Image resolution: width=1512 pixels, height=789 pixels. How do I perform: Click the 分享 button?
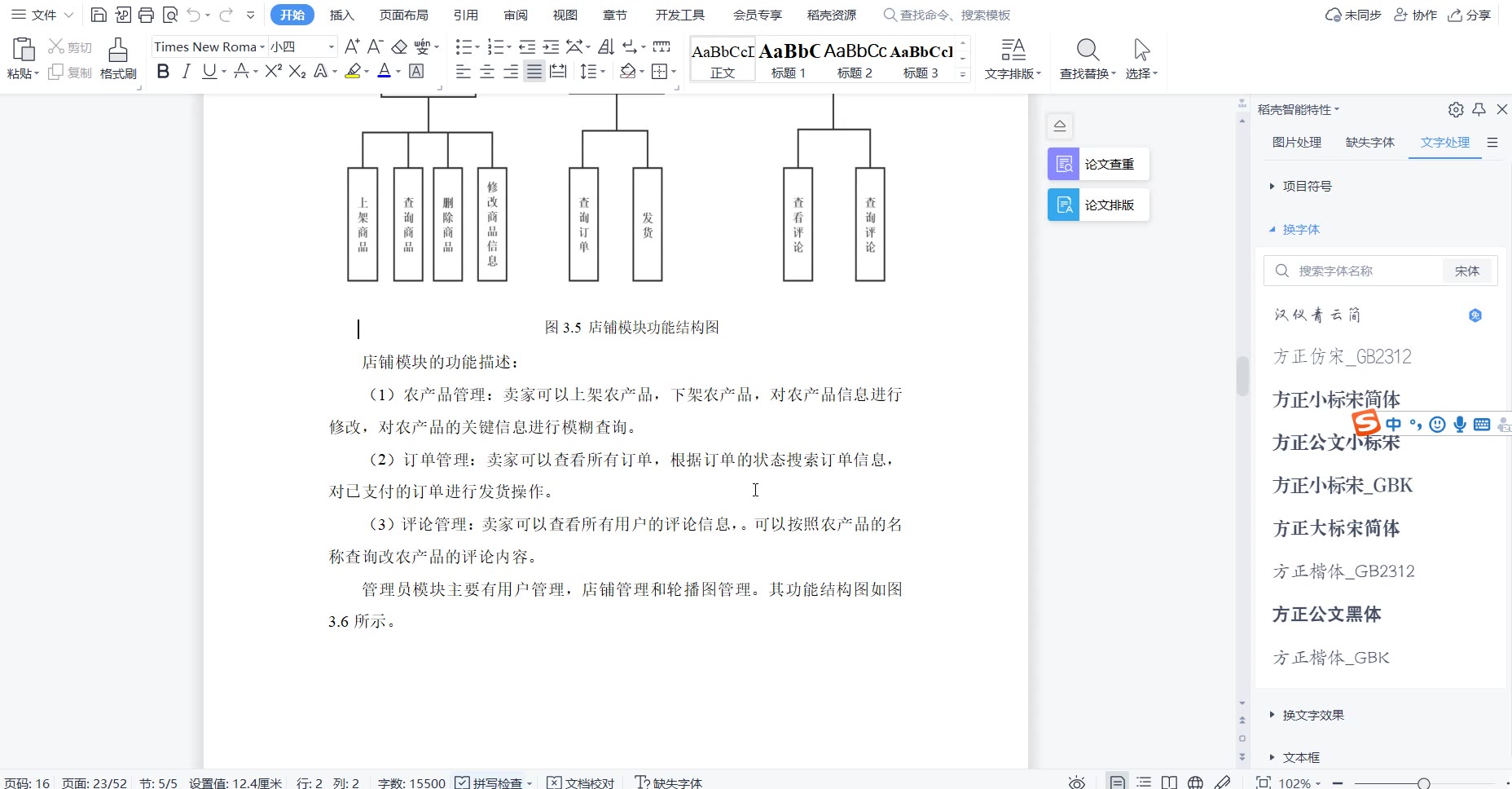tap(1470, 15)
